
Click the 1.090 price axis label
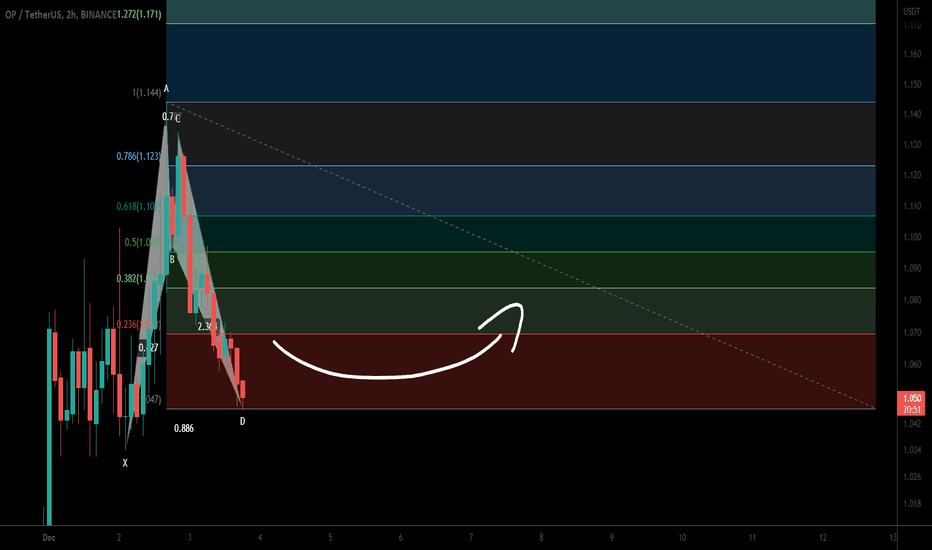click(912, 268)
